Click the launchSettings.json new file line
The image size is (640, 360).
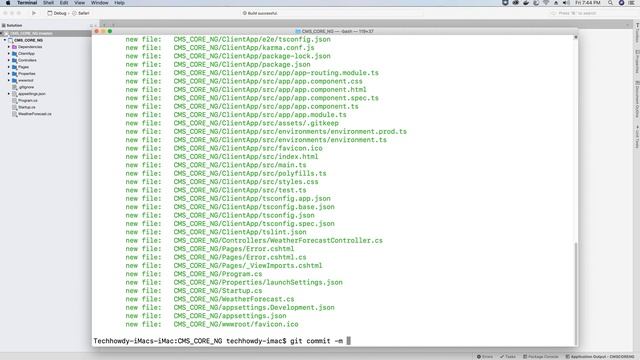pos(234,282)
